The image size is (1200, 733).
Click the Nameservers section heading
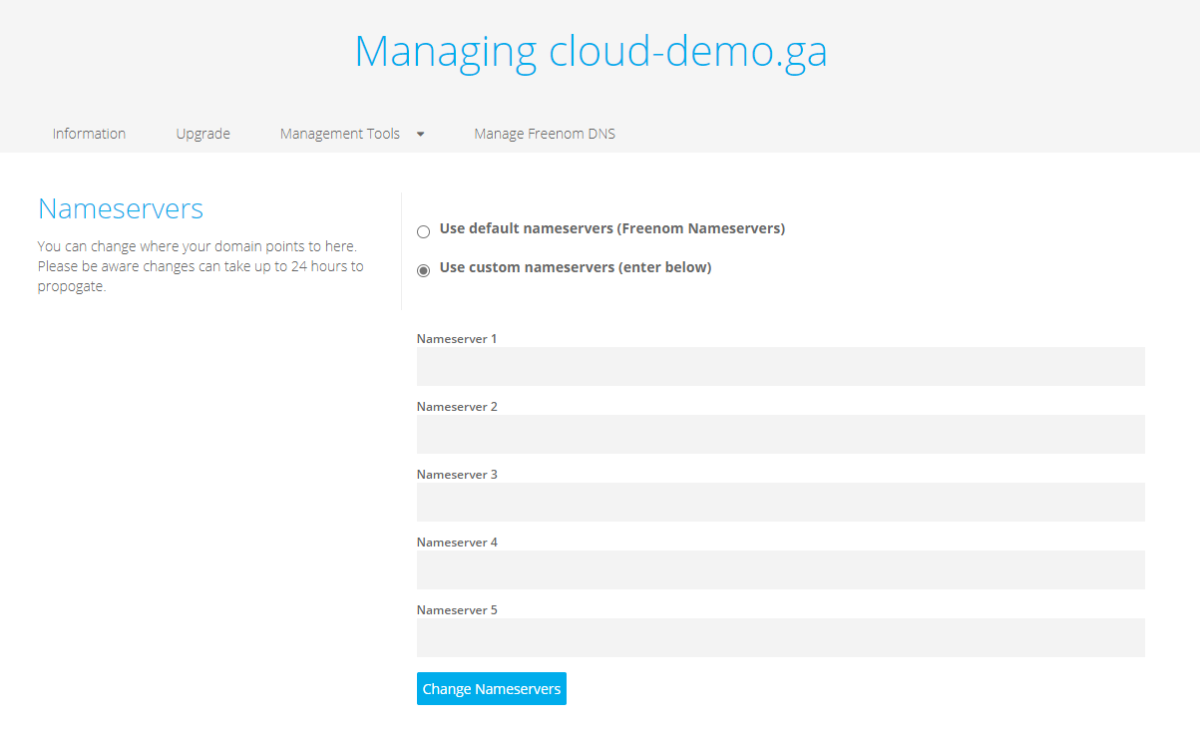(121, 209)
